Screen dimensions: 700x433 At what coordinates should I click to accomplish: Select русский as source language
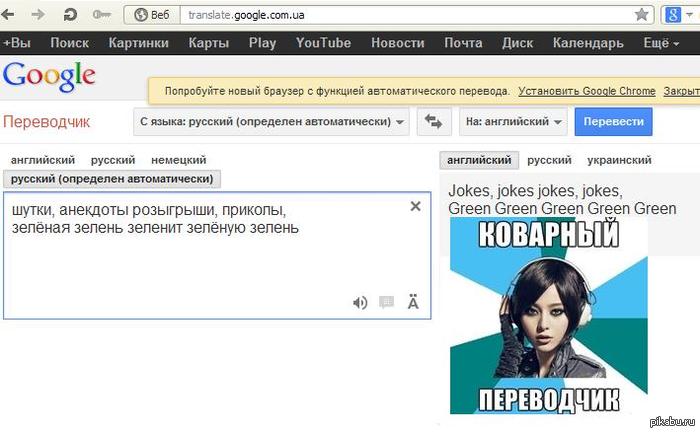pyautogui.click(x=112, y=160)
